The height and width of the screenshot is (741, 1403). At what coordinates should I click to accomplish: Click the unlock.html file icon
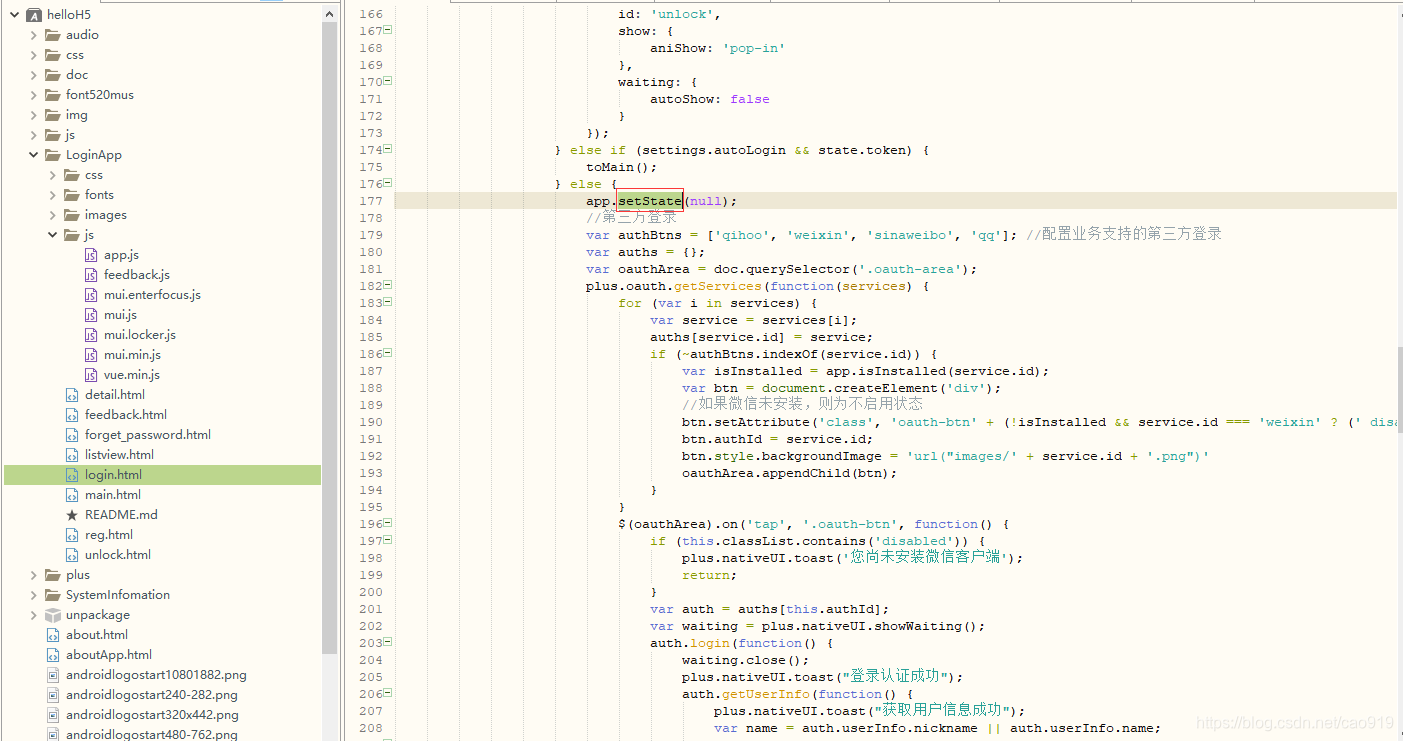coord(72,555)
